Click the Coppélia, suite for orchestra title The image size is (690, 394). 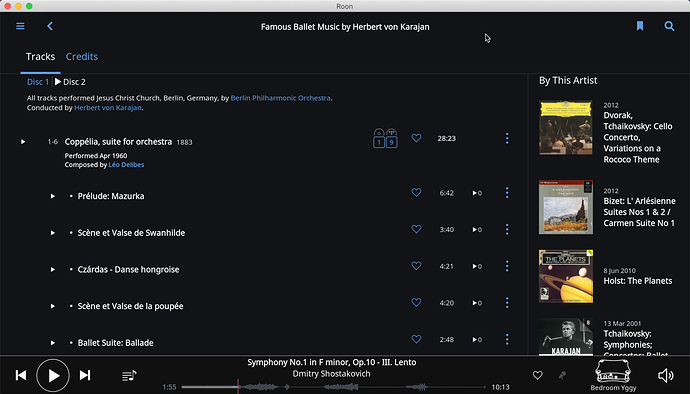tap(118, 142)
